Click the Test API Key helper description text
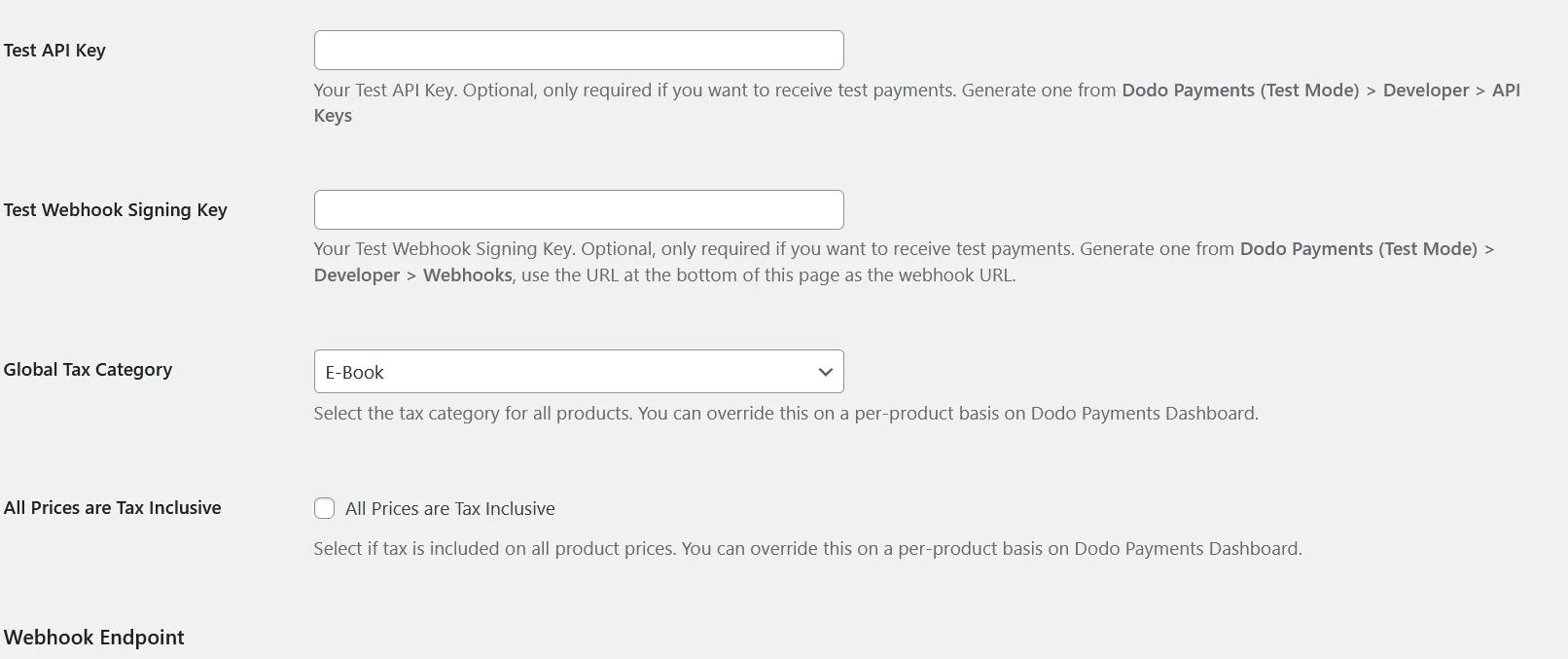1568x659 pixels. 681,90
